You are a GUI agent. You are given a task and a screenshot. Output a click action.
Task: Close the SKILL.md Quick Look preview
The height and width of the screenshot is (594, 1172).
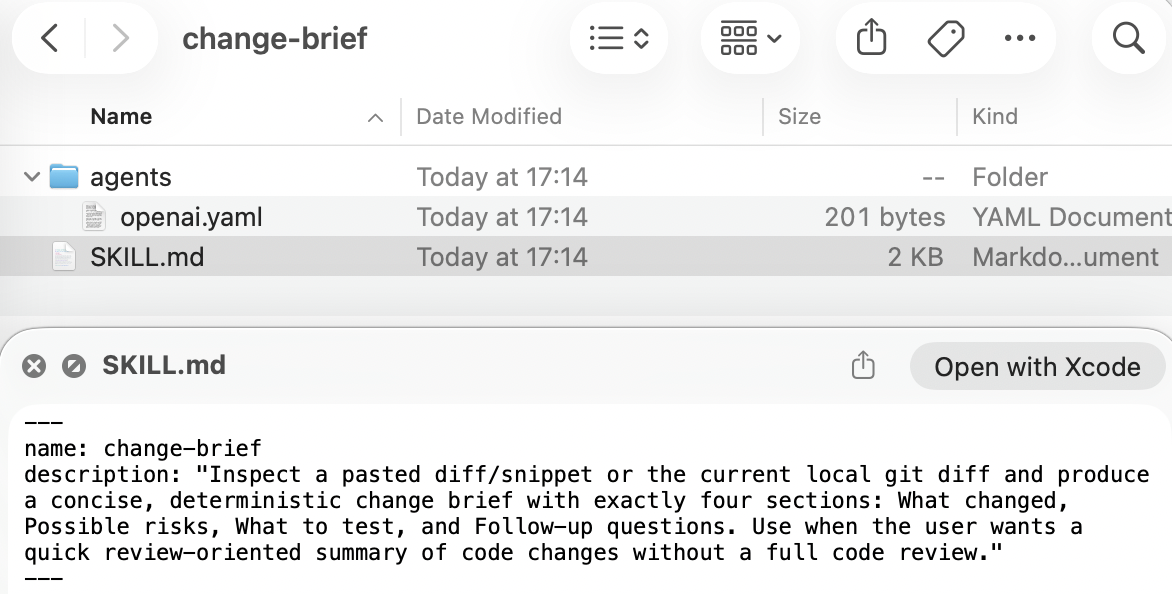coord(34,366)
